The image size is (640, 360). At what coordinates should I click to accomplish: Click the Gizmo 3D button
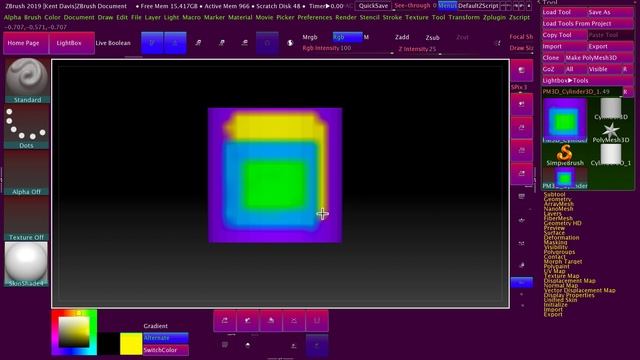pyautogui.click(x=267, y=43)
